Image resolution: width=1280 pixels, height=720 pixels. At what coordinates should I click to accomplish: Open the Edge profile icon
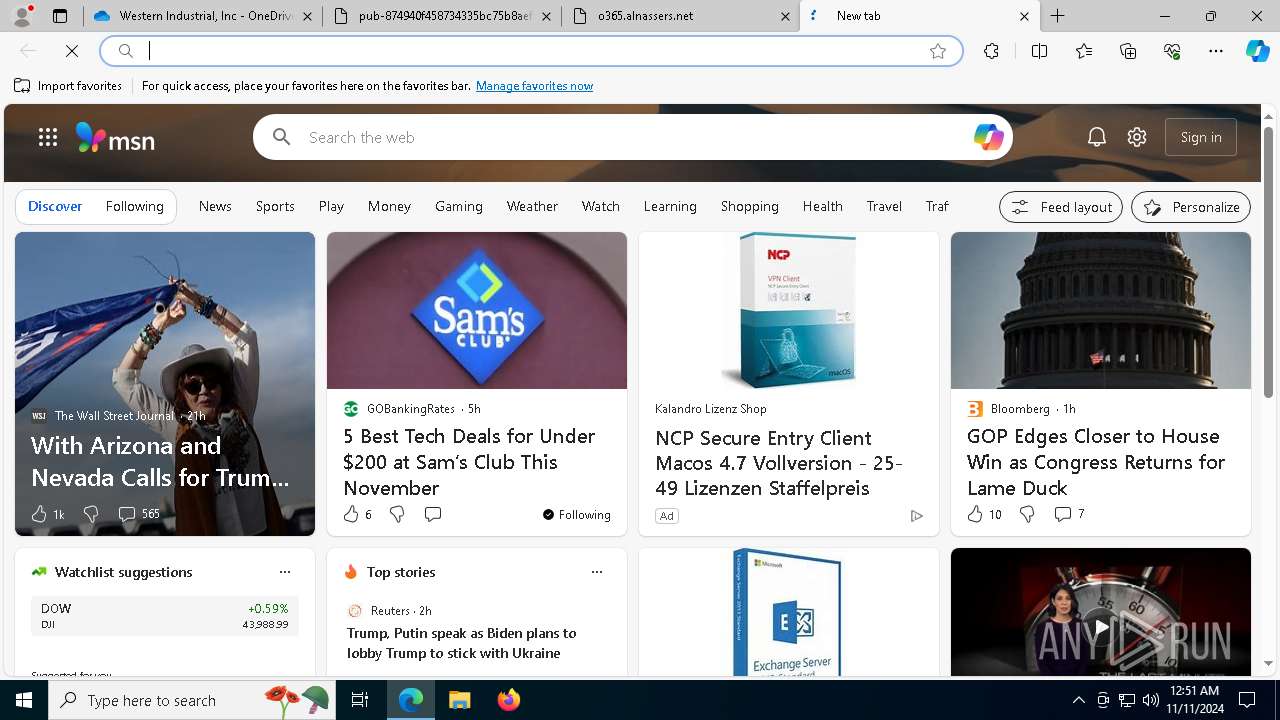click(22, 16)
